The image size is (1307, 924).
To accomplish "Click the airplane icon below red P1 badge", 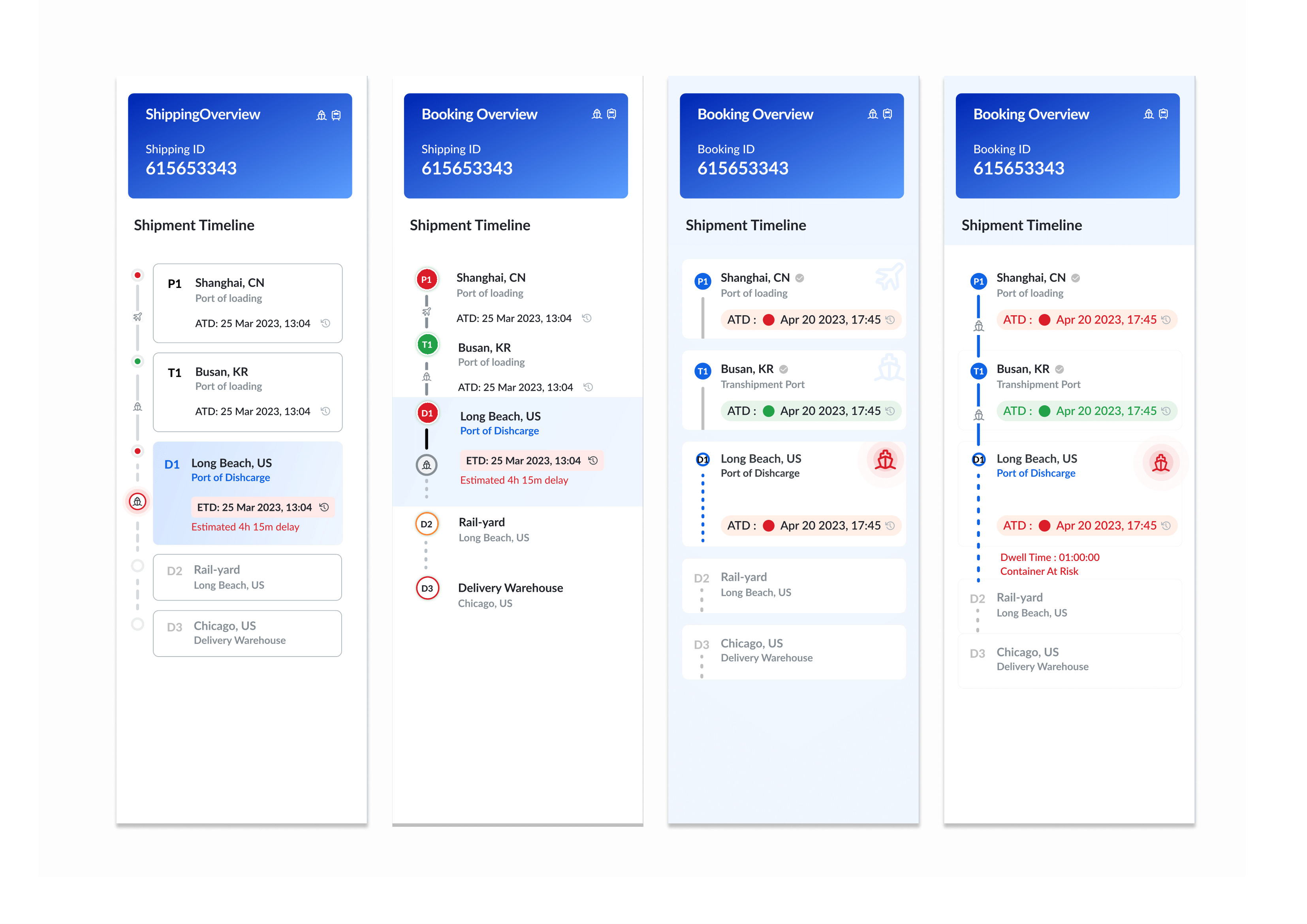I will click(x=426, y=311).
